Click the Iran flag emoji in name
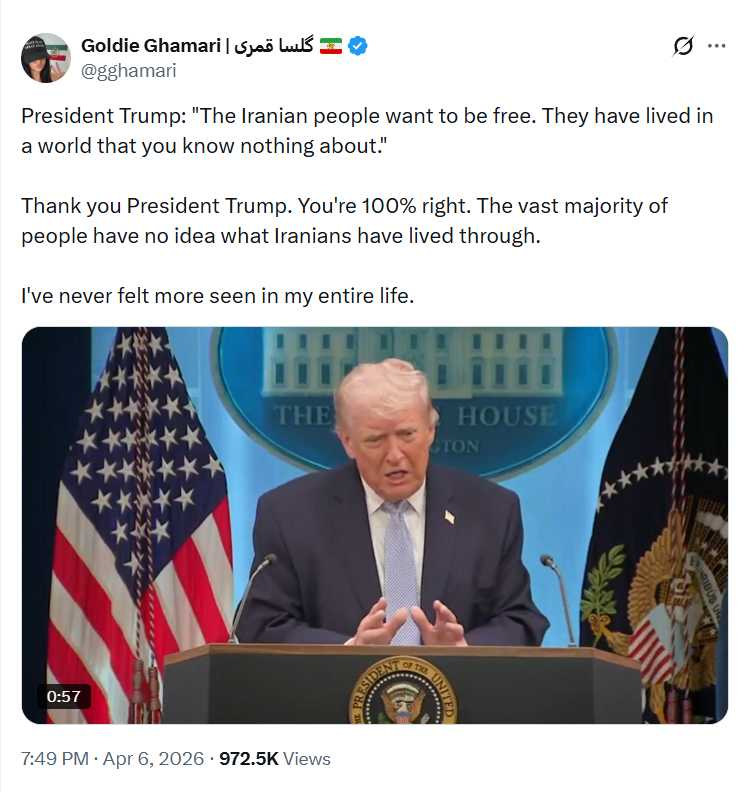This screenshot has height=792, width=747. [x=330, y=46]
